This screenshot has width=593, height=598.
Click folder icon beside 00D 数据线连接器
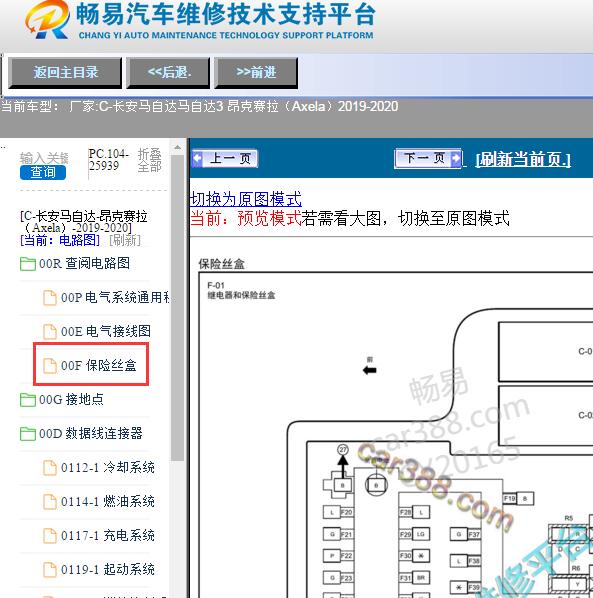point(28,434)
